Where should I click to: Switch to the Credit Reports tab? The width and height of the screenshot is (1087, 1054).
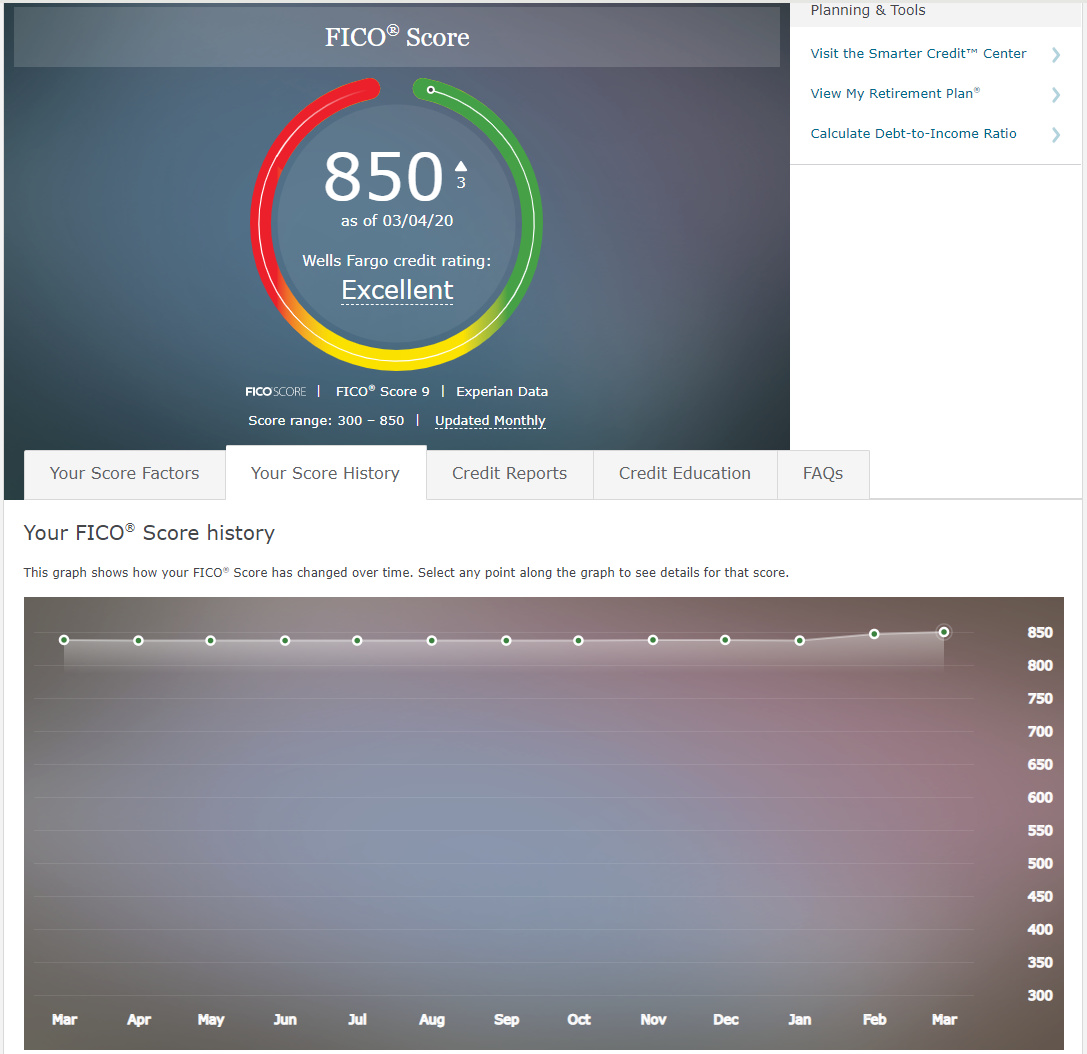[x=510, y=474]
